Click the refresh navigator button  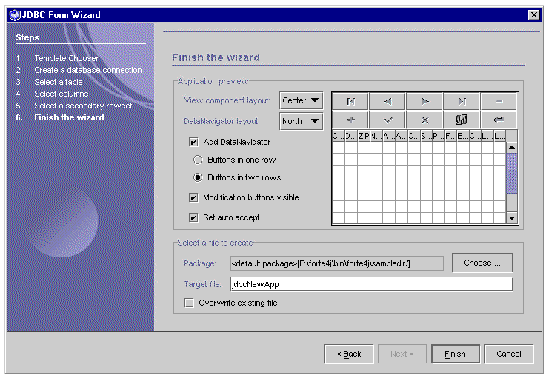pos(462,120)
